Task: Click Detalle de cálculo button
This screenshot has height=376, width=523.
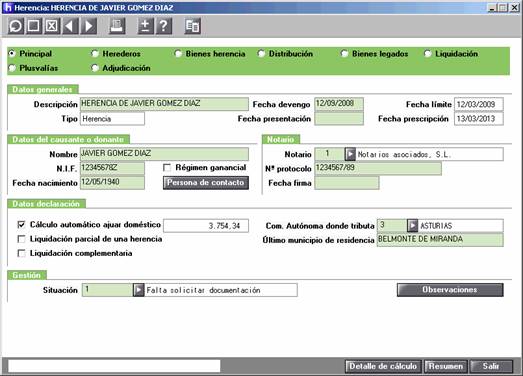Action: click(383, 366)
